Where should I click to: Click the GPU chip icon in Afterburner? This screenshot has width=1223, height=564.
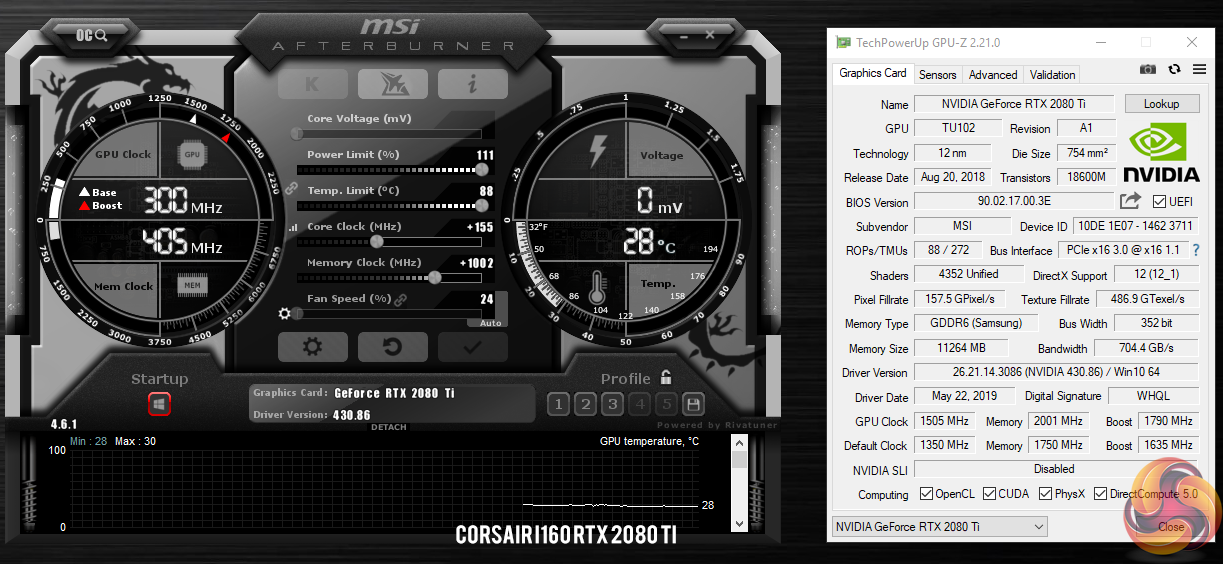[193, 155]
